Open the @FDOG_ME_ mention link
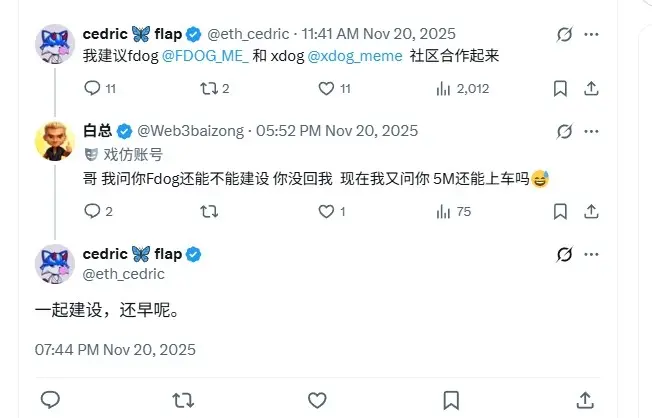The width and height of the screenshot is (652, 418). click(205, 56)
